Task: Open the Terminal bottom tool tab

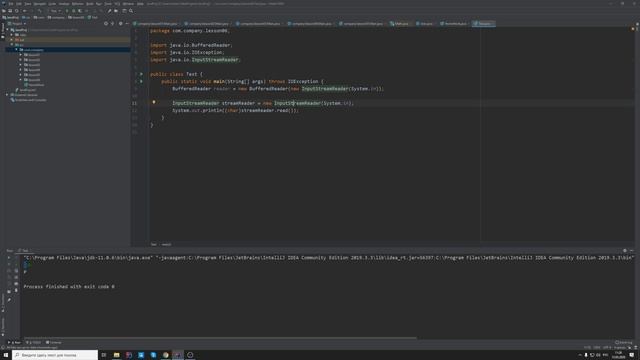Action: point(54,342)
